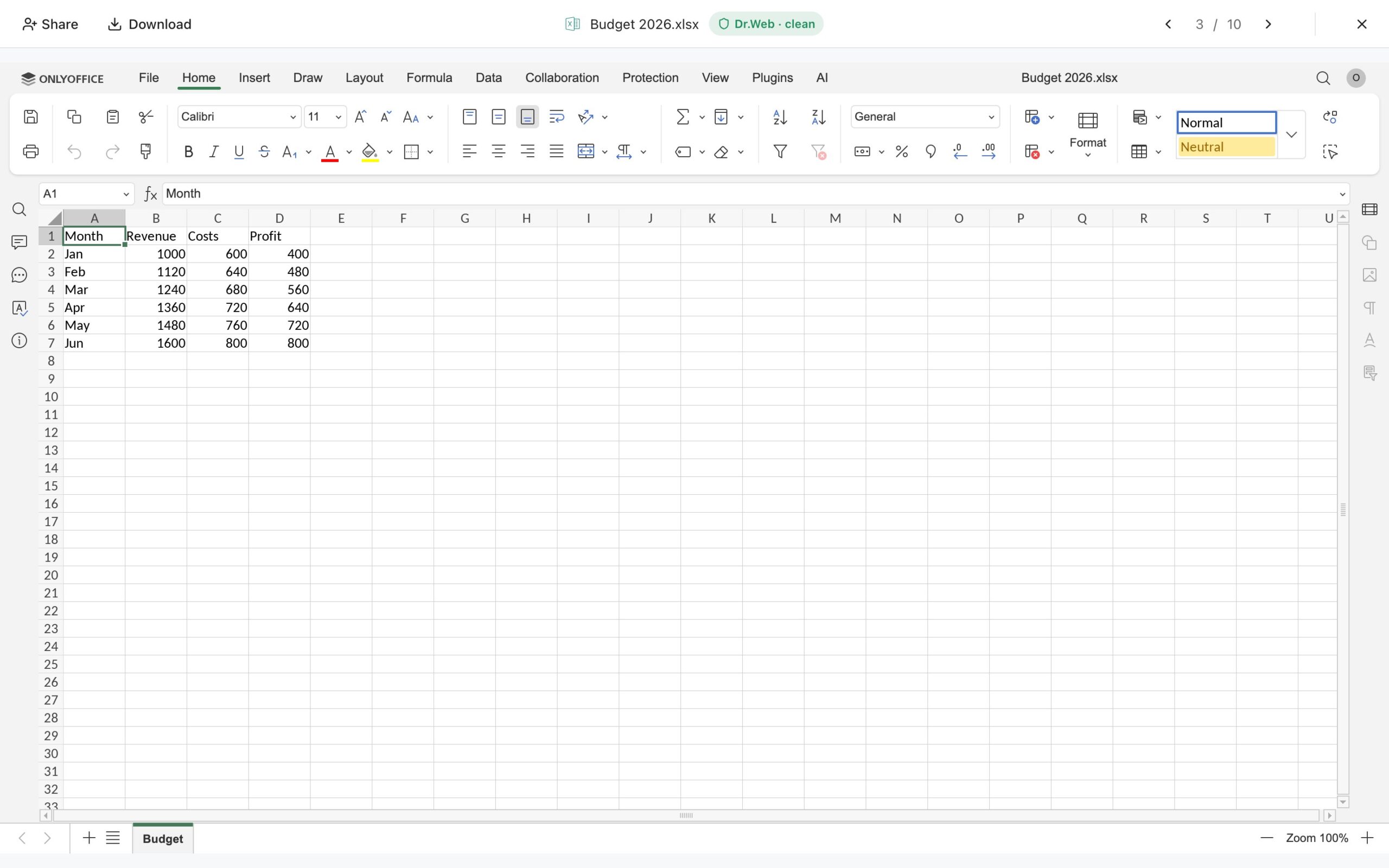Open Spellcheck panel in left sidebar
This screenshot has height=868, width=1389.
click(x=19, y=308)
